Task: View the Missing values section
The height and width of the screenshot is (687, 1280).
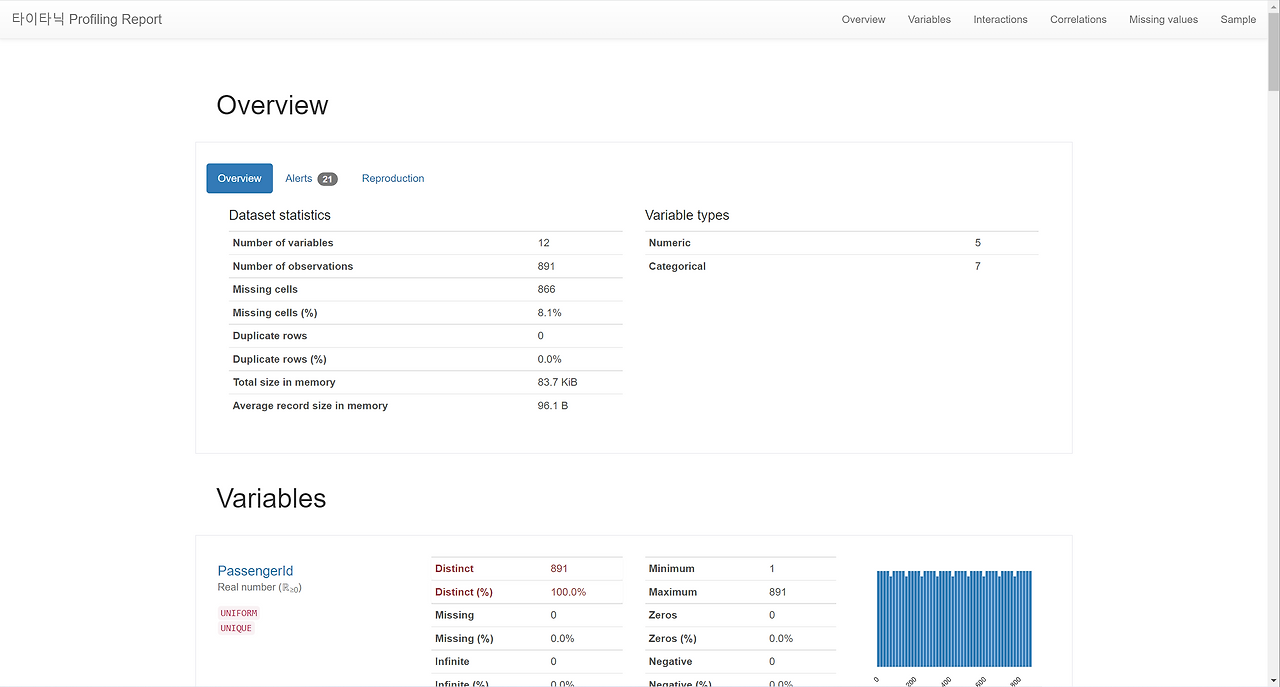Action: [x=1163, y=19]
